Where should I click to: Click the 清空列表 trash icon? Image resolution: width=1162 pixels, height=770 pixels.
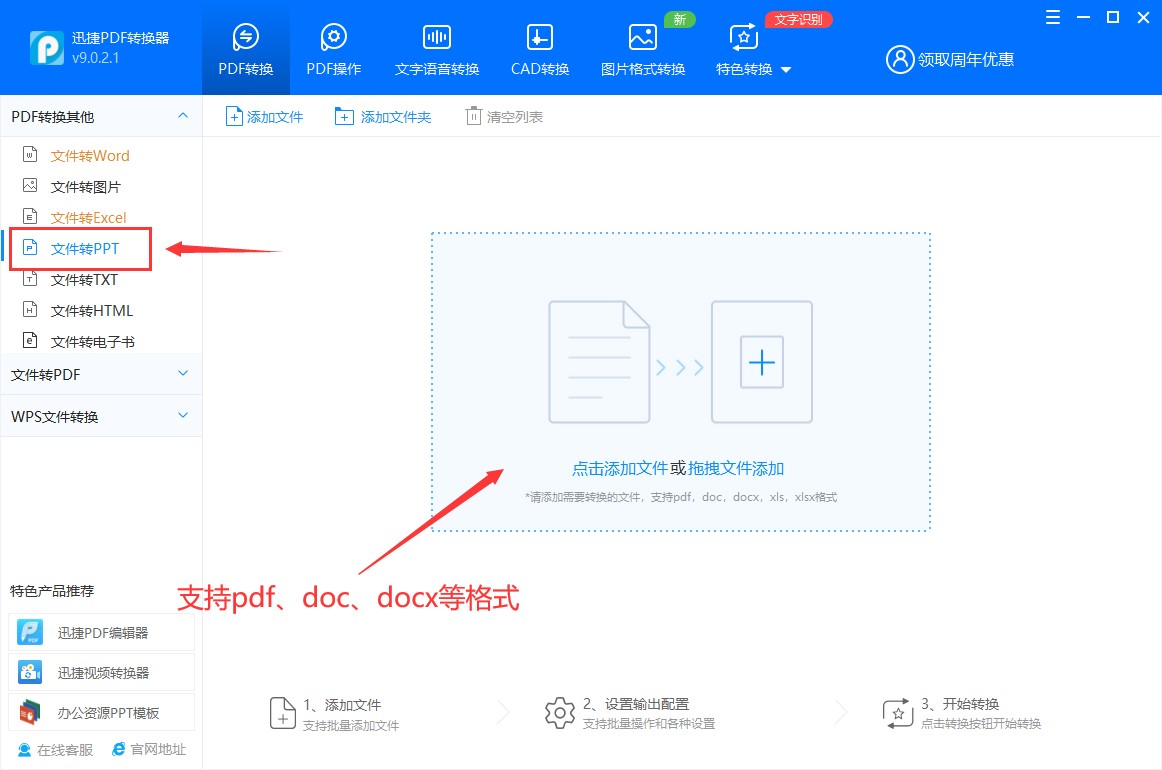tap(472, 115)
